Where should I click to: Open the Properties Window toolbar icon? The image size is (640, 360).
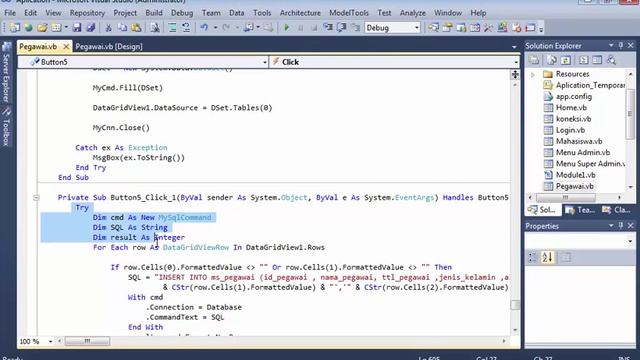(x=447, y=28)
